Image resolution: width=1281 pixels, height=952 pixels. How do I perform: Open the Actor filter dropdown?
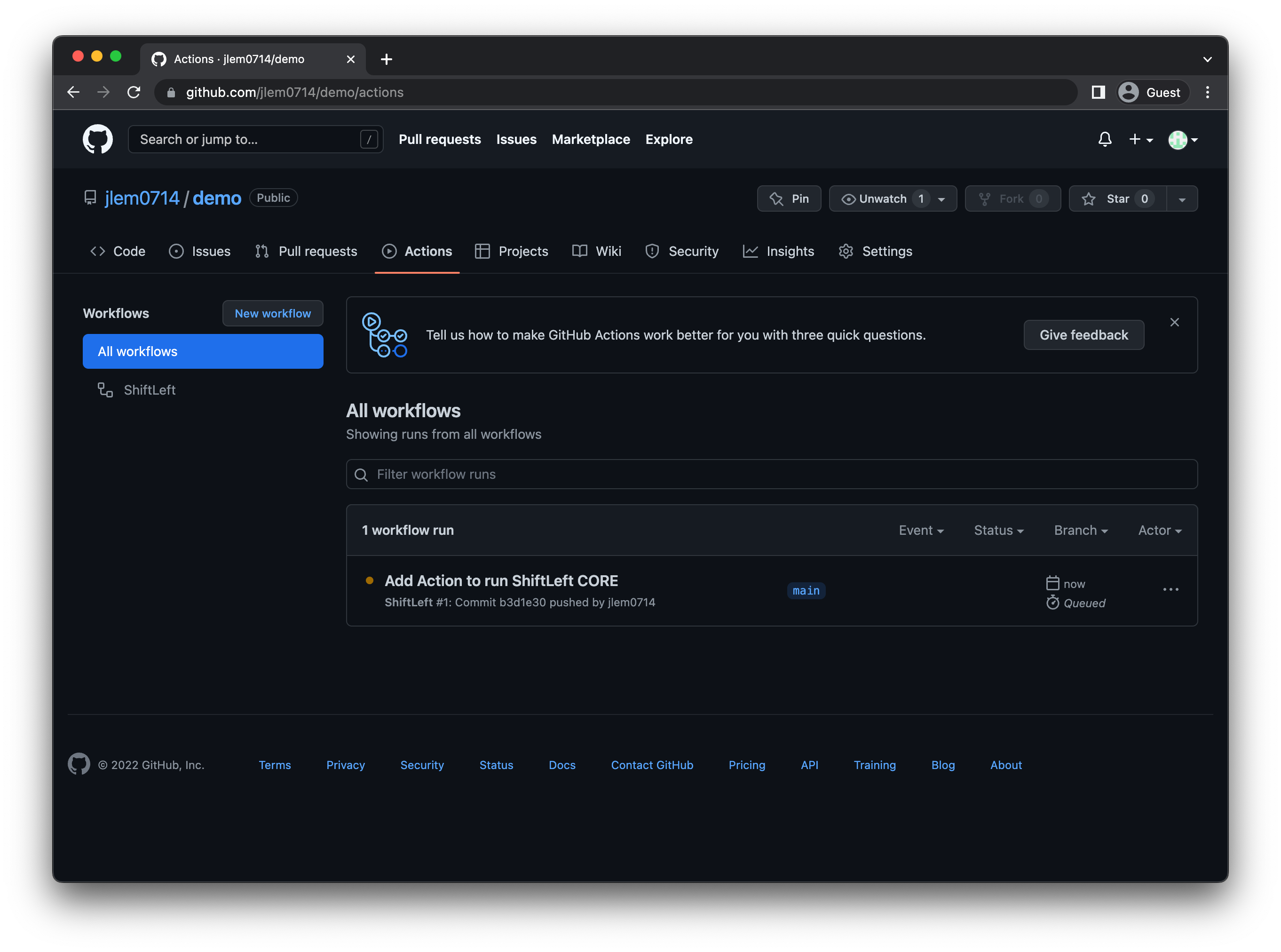tap(1160, 530)
